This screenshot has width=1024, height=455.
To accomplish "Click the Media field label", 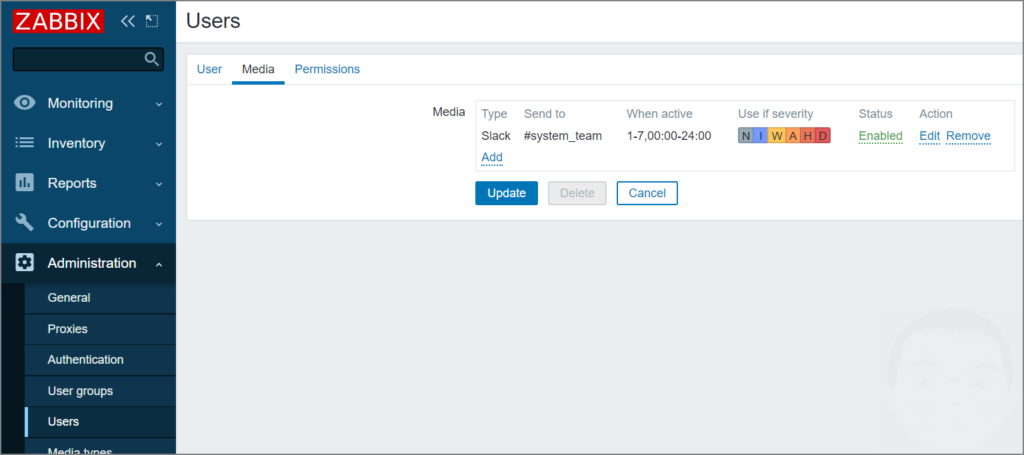I will pos(449,112).
